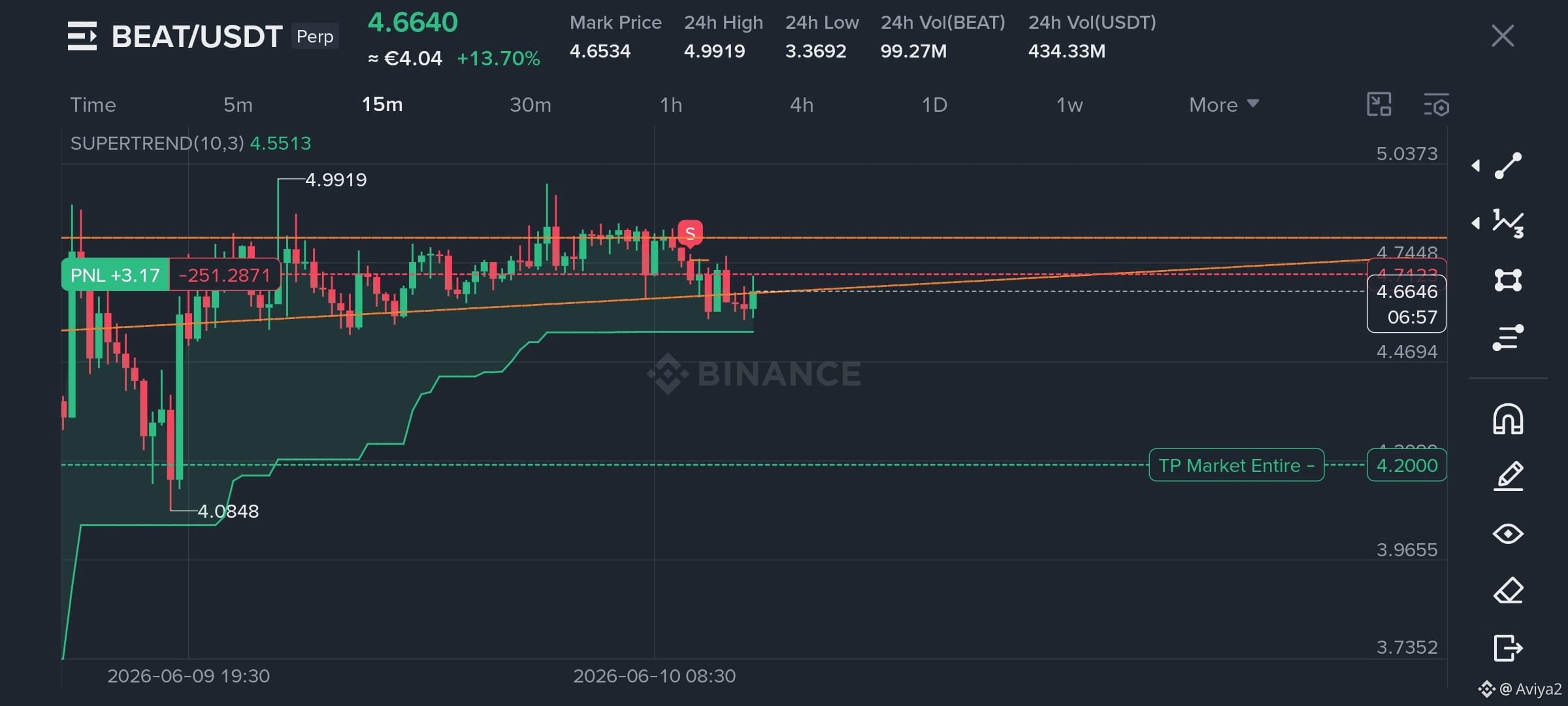Tap the 24h High value 4.9919
This screenshot has height=706, width=1568.
pos(714,51)
